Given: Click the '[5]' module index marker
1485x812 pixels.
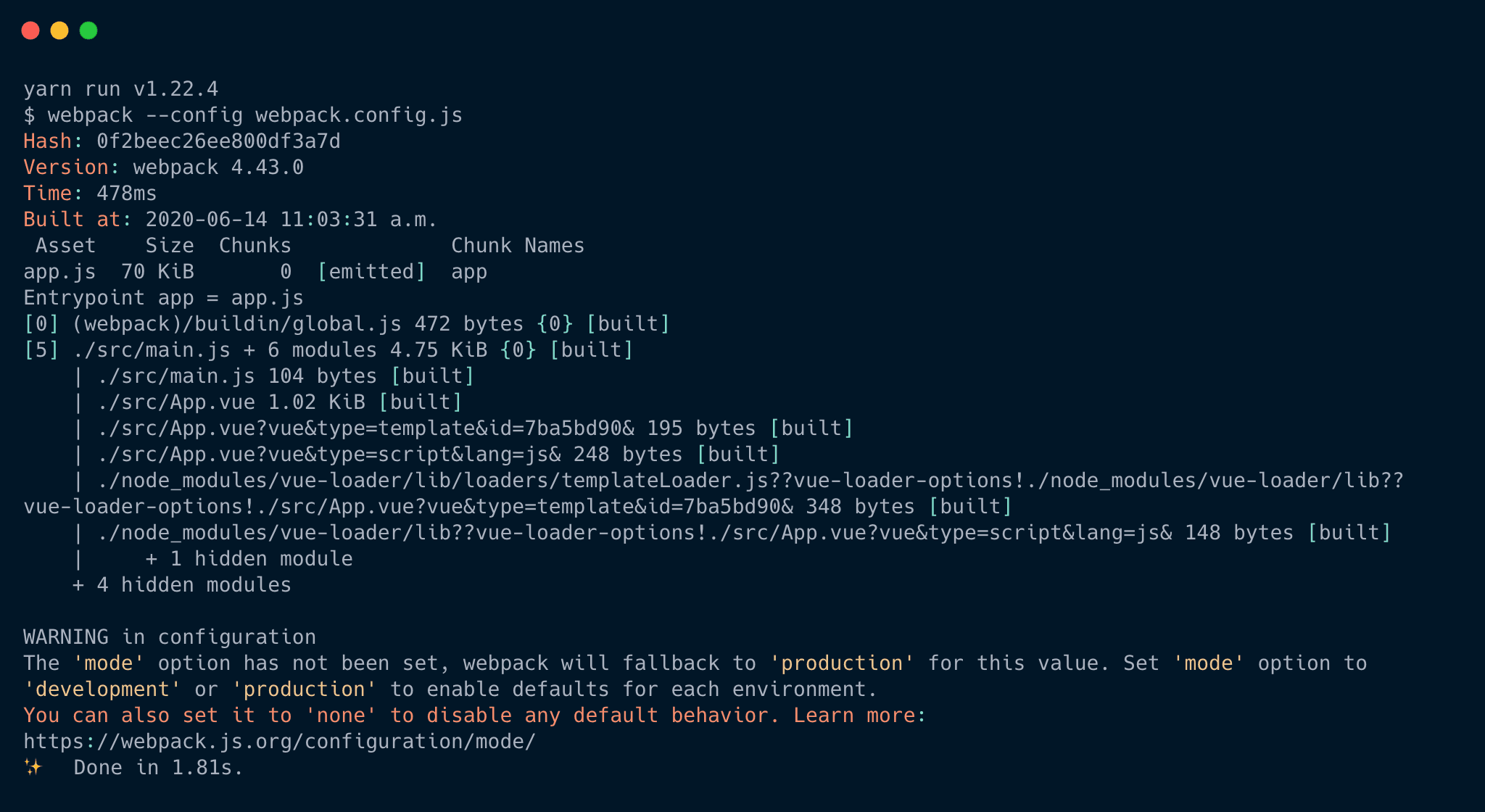Looking at the screenshot, I should point(41,350).
